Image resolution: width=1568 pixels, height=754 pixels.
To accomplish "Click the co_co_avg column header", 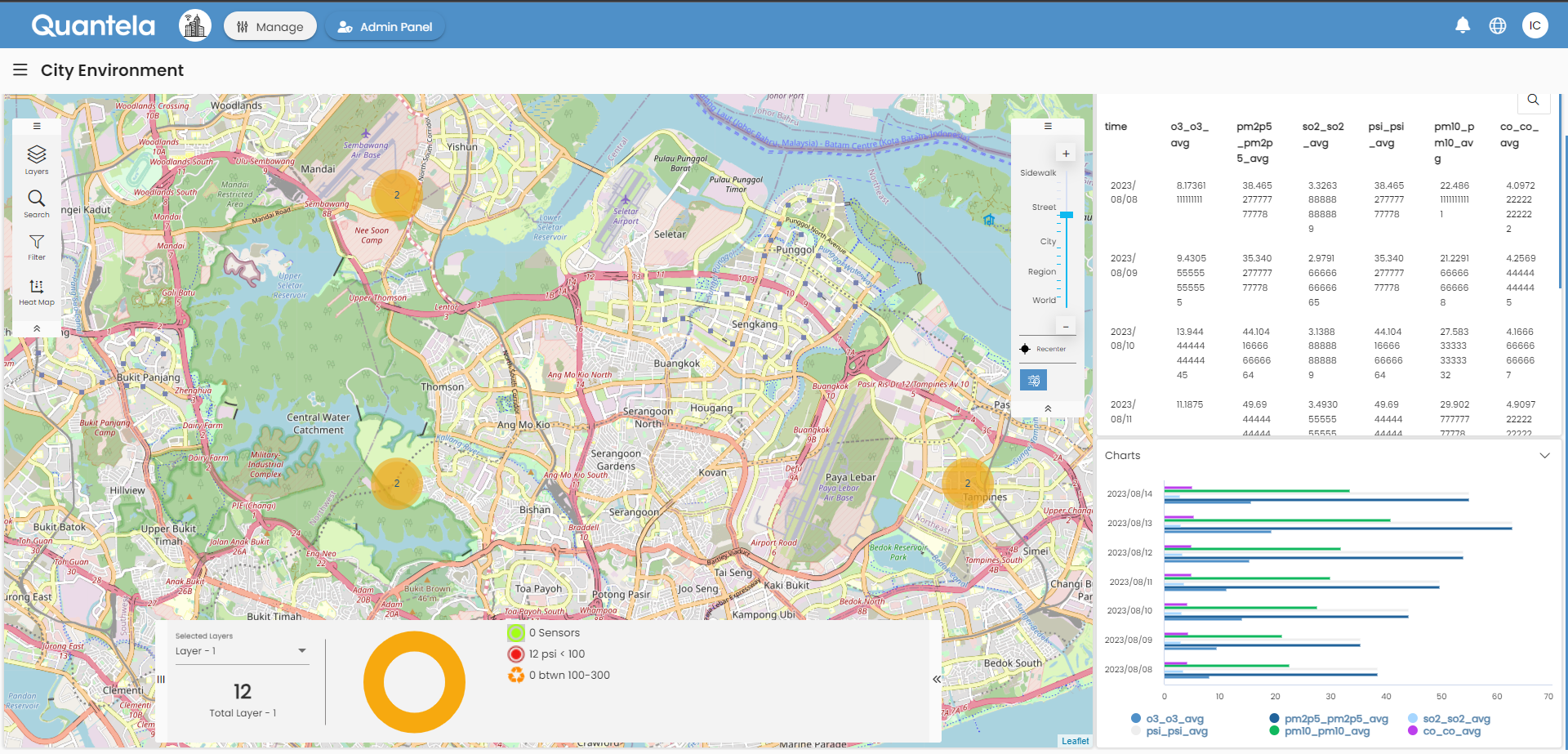I will coord(1519,135).
